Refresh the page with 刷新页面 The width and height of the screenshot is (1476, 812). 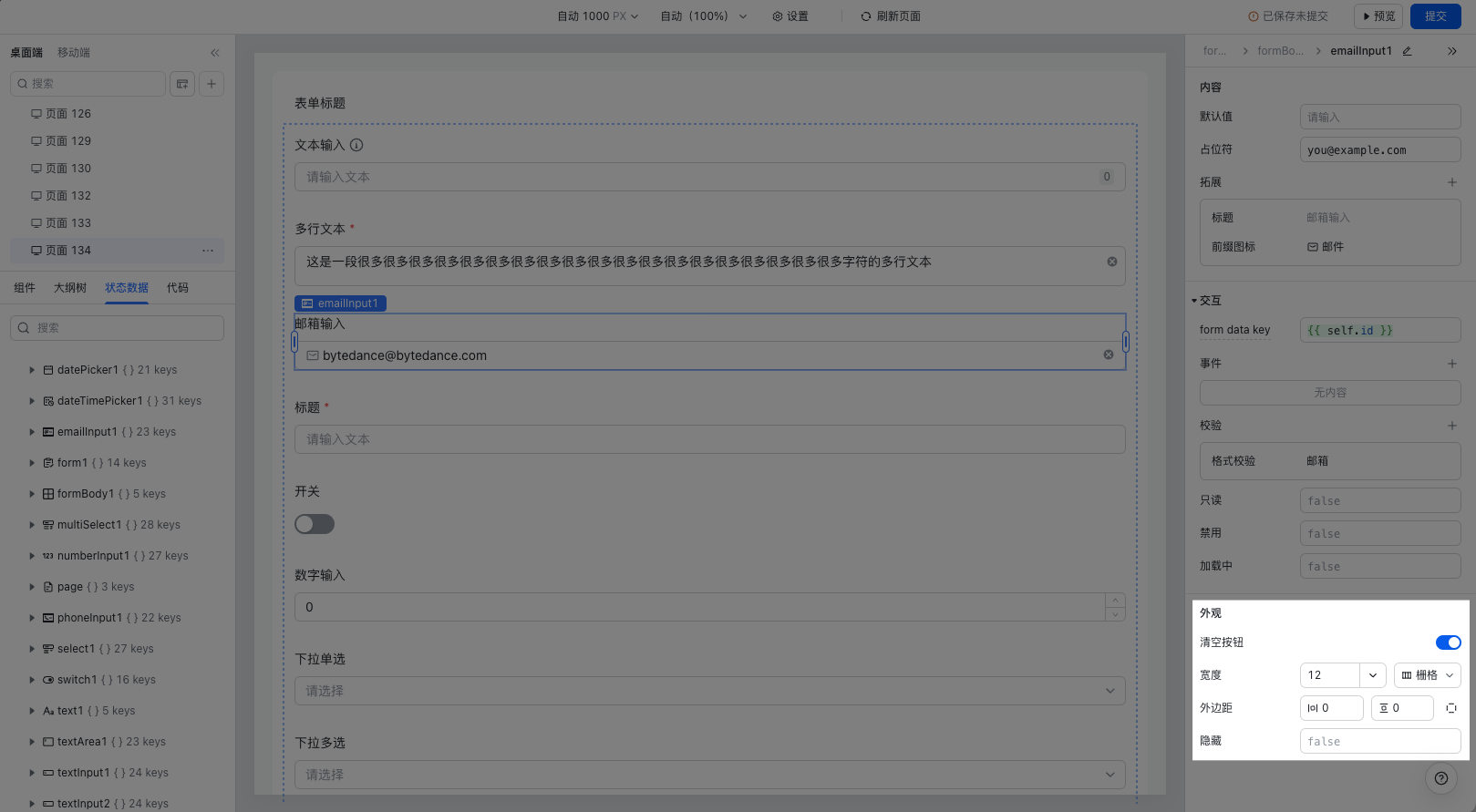pos(891,16)
